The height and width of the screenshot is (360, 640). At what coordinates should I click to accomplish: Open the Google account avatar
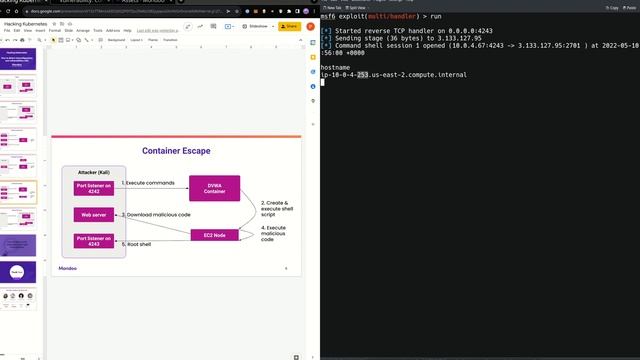311,27
